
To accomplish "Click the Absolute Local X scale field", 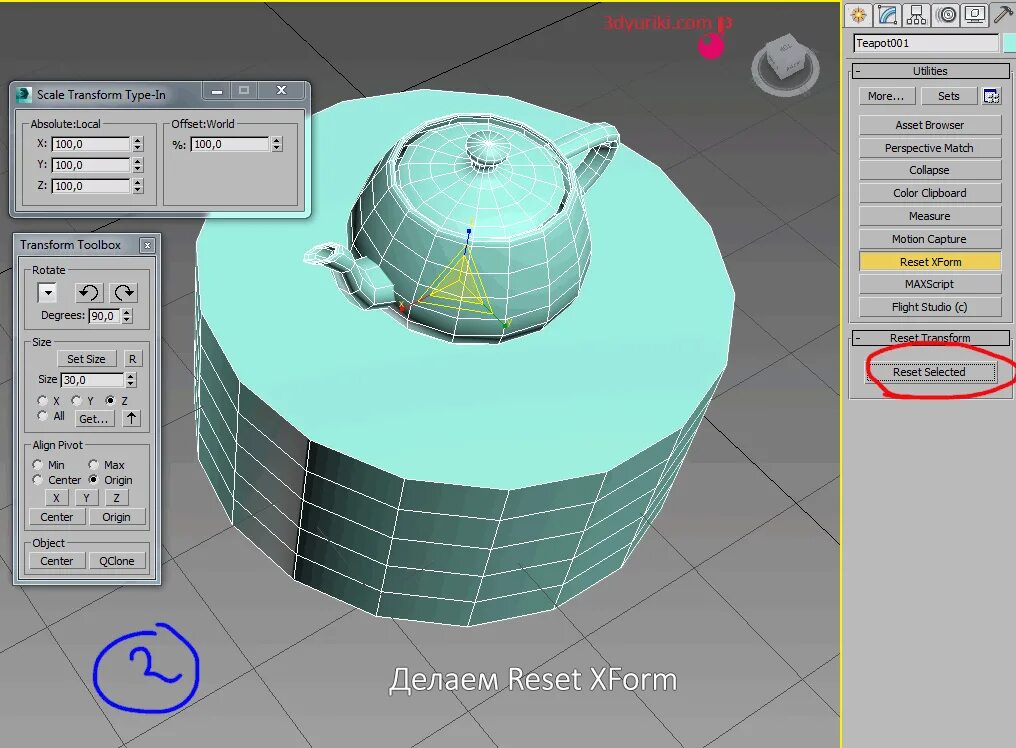I will click(x=91, y=144).
